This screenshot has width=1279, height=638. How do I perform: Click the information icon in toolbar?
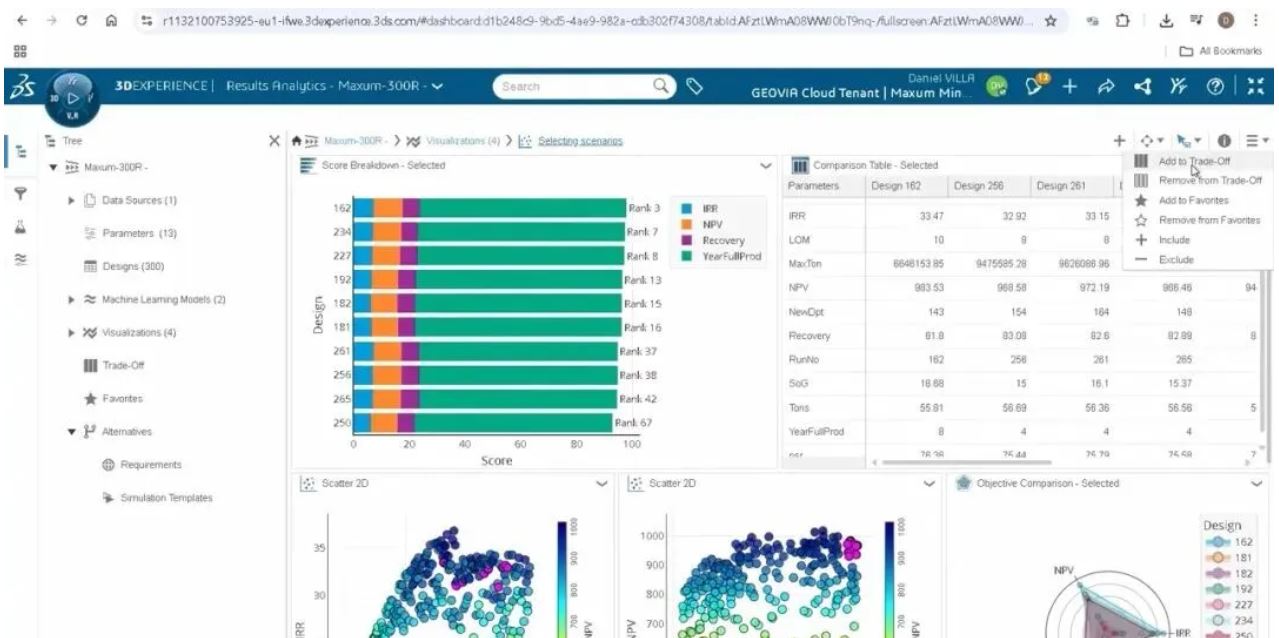(x=1250, y=141)
